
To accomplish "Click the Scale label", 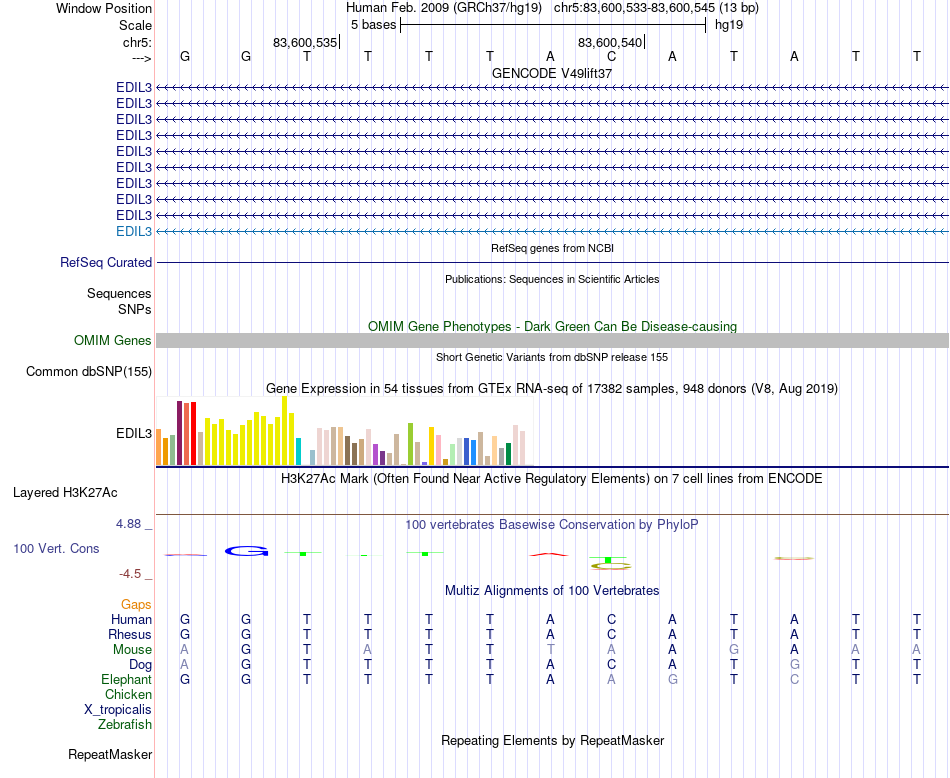I will click(135, 25).
